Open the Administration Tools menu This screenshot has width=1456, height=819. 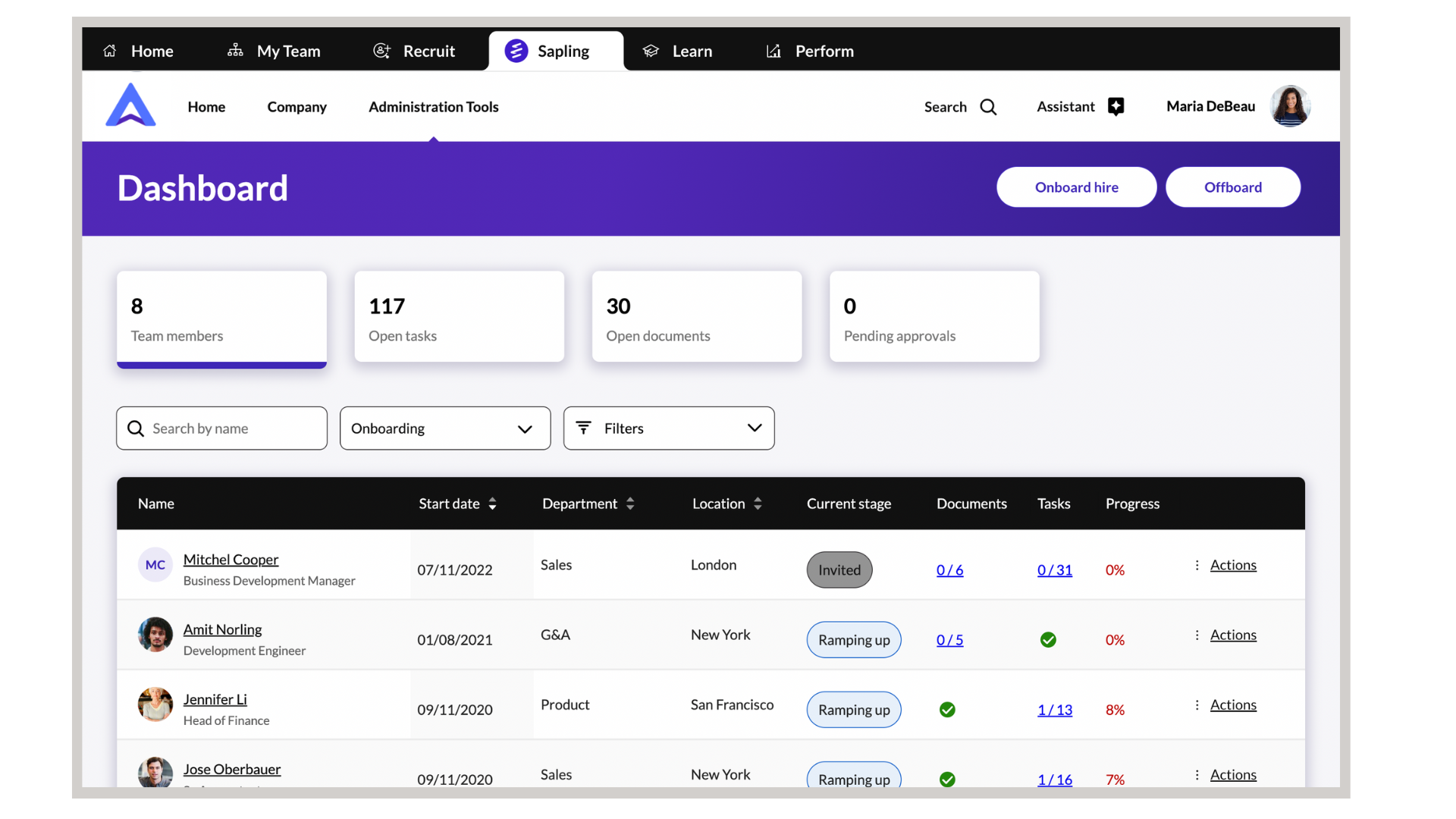point(433,107)
